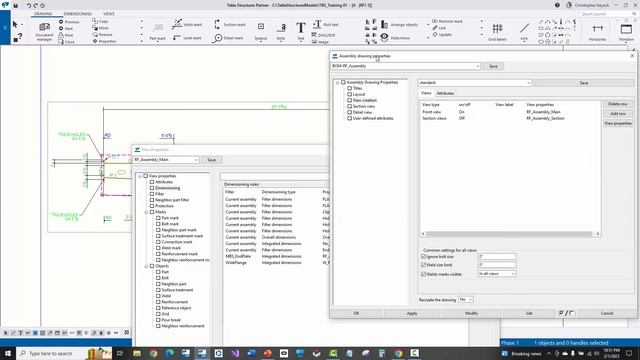Collapse the Assembly Drawing Properties root node

pyautogui.click(x=338, y=82)
